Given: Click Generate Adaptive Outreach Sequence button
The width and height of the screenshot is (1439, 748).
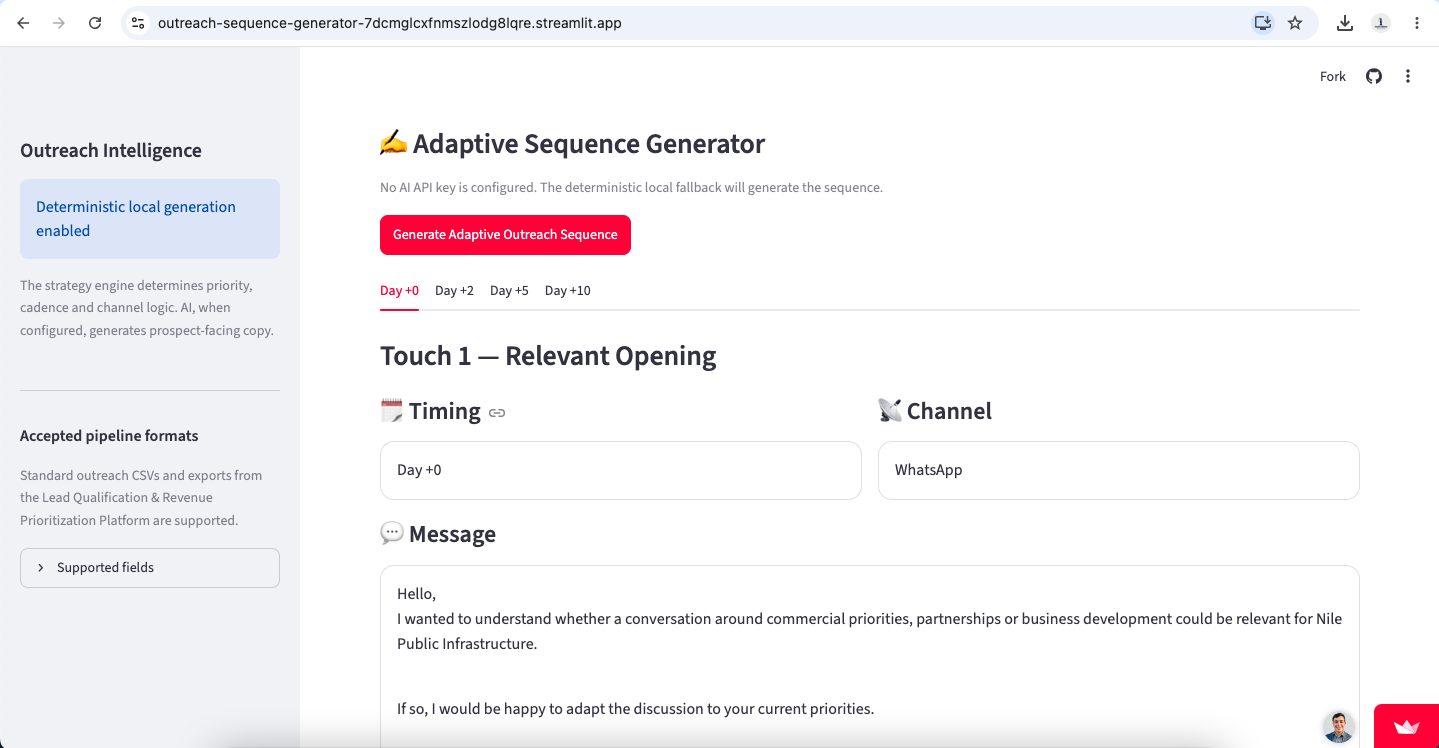Looking at the screenshot, I should click(505, 235).
